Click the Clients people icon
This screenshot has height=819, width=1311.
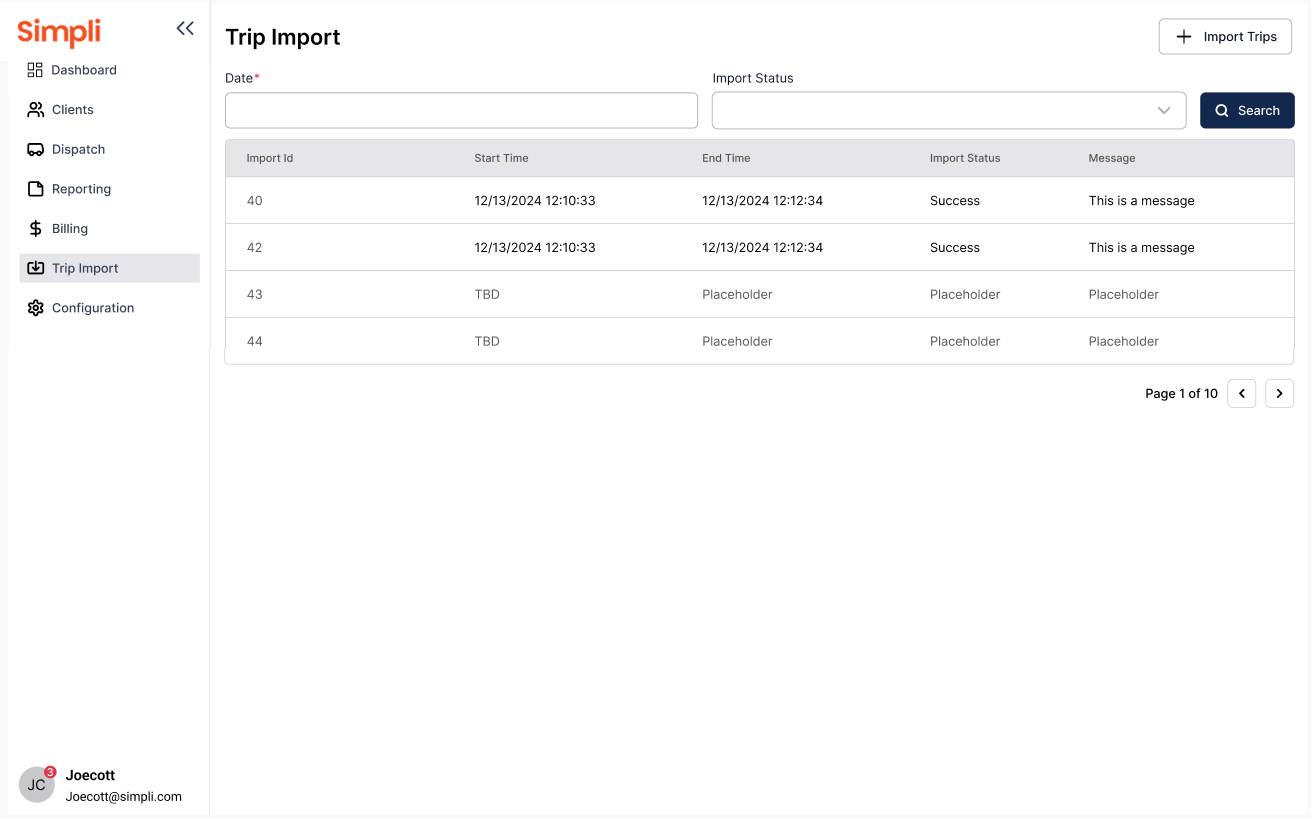(x=35, y=110)
